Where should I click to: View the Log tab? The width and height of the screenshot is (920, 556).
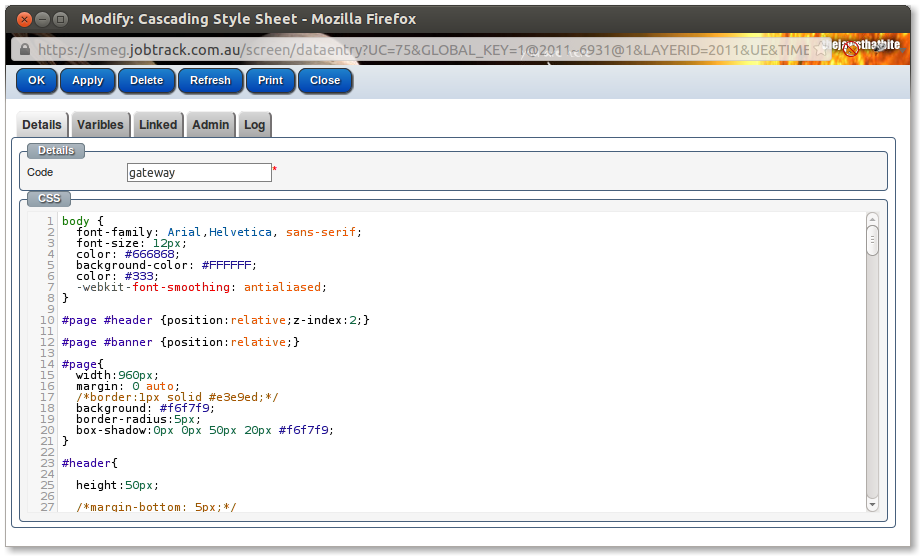click(255, 125)
